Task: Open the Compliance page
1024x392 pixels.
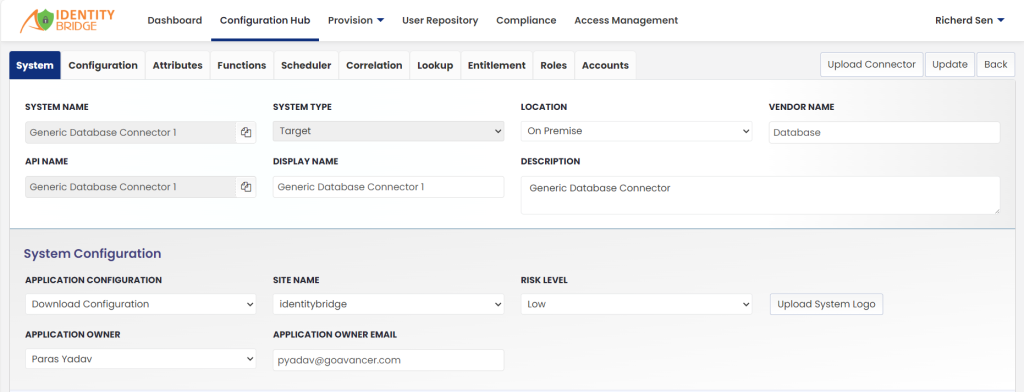Action: click(x=526, y=20)
